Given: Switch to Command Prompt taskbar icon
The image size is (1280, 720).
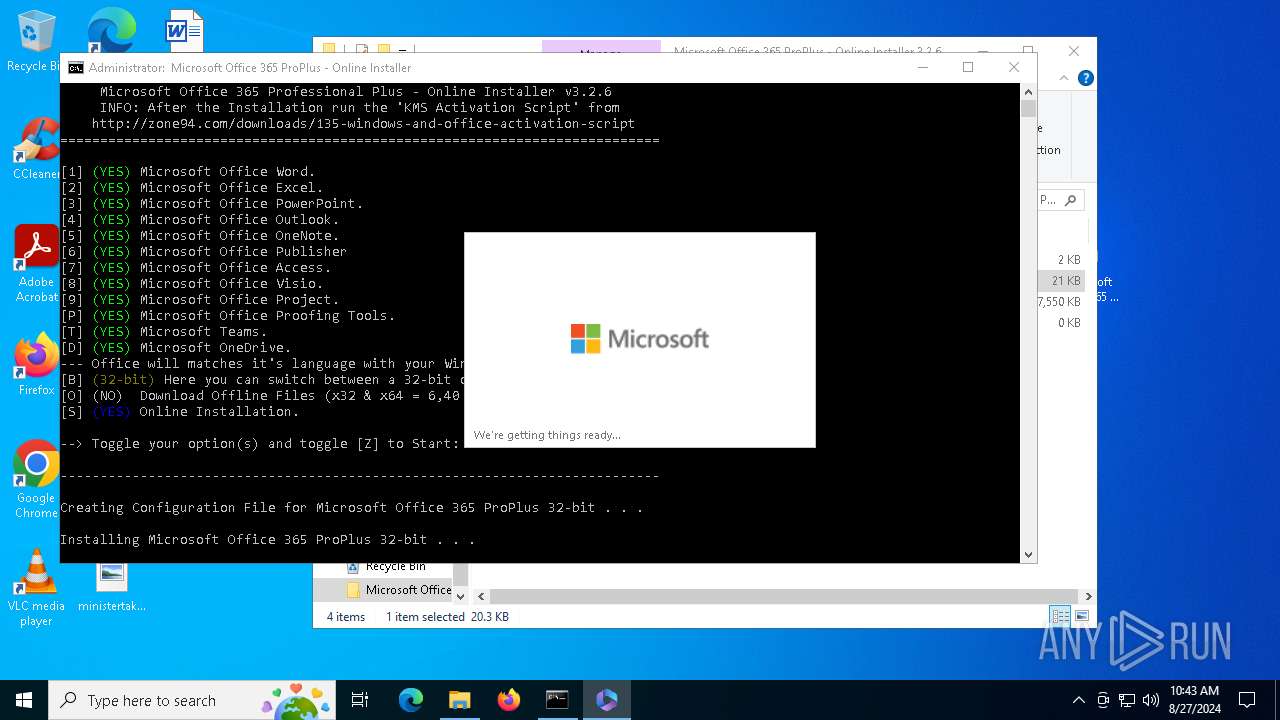Looking at the screenshot, I should coord(557,700).
